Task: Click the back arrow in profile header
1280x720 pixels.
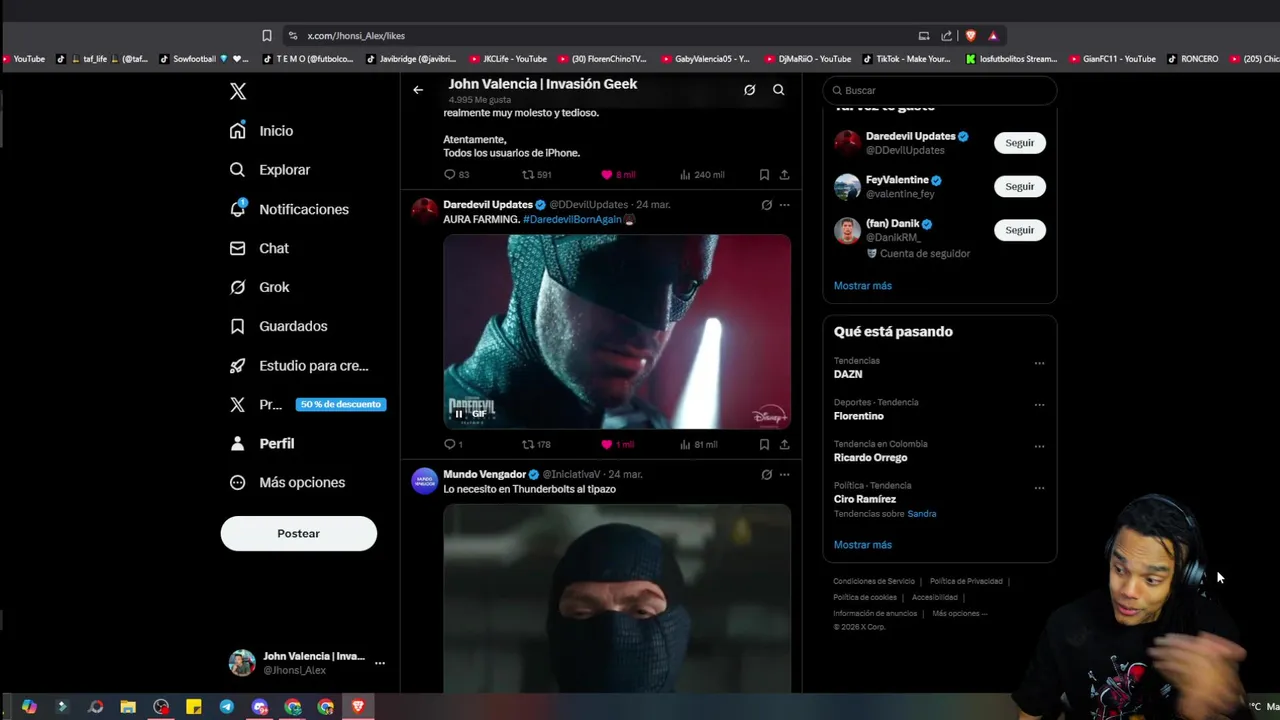Action: [418, 90]
